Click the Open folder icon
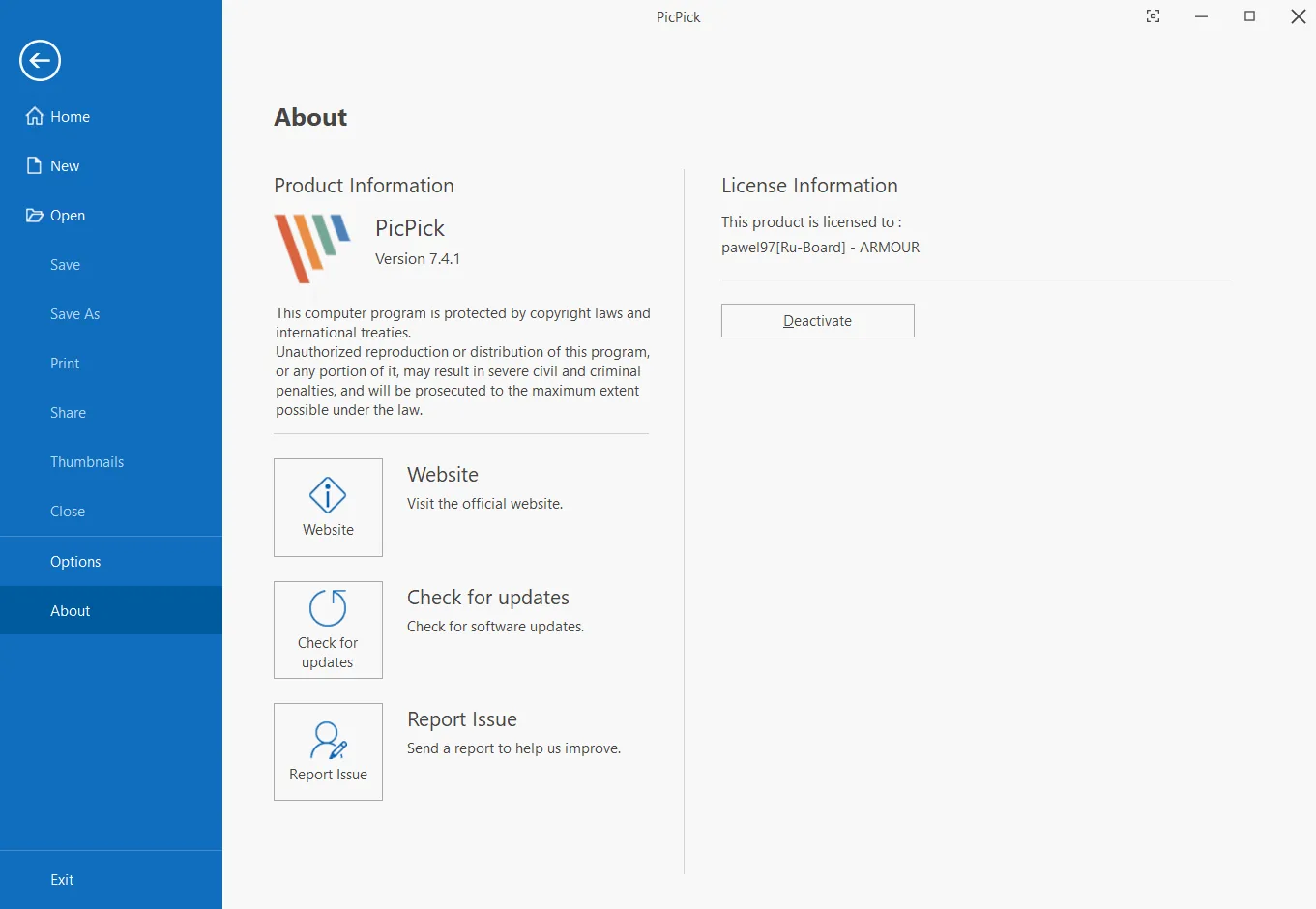 (35, 215)
